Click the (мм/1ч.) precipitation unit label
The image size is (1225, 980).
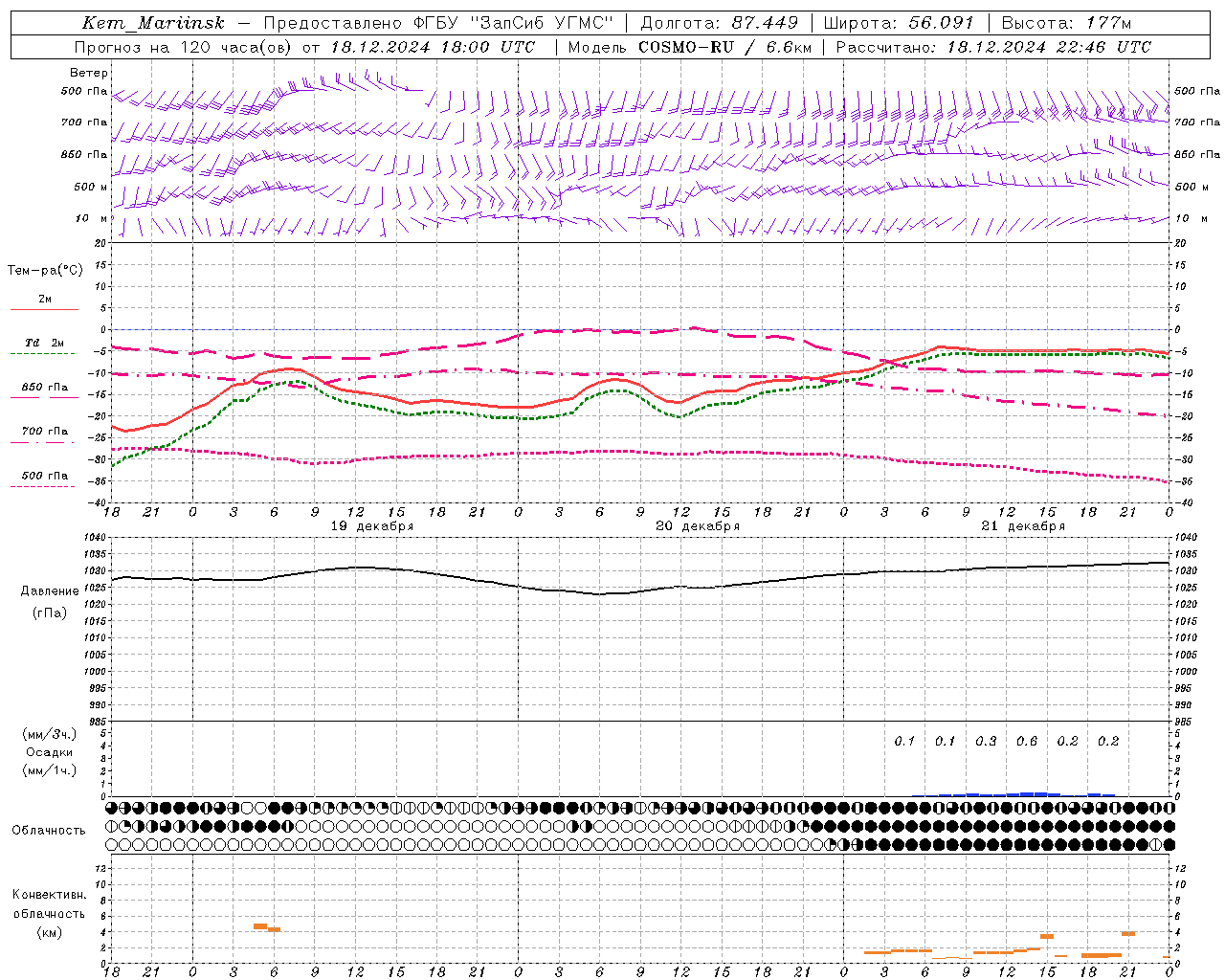point(50,770)
